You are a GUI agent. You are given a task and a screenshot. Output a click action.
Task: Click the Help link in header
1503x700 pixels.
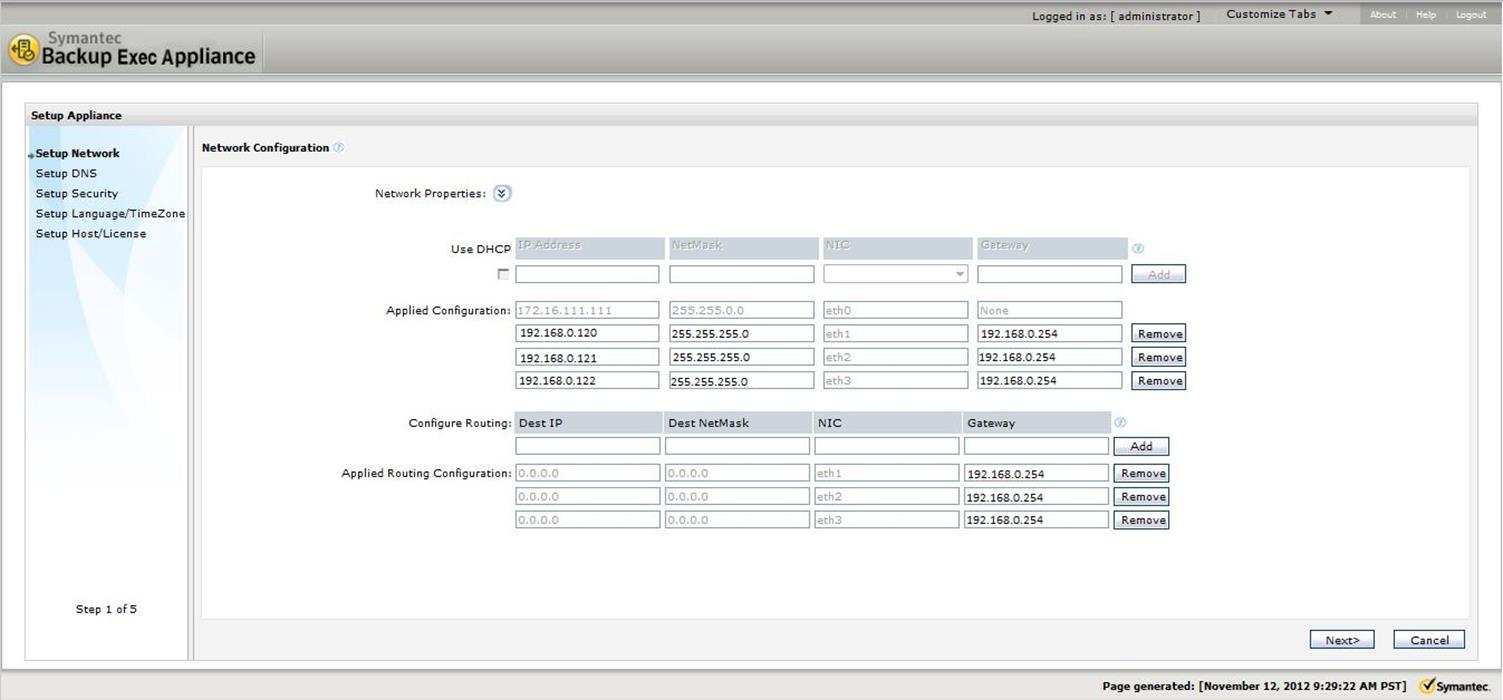1426,15
